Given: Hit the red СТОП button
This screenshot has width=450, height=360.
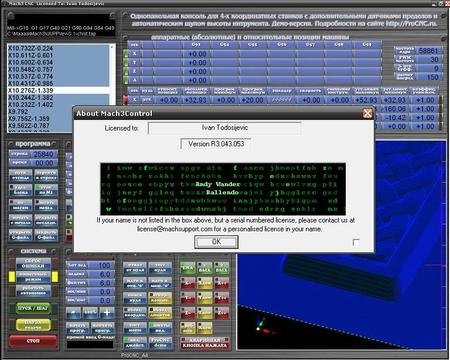Looking at the screenshot, I should click(x=33, y=341).
